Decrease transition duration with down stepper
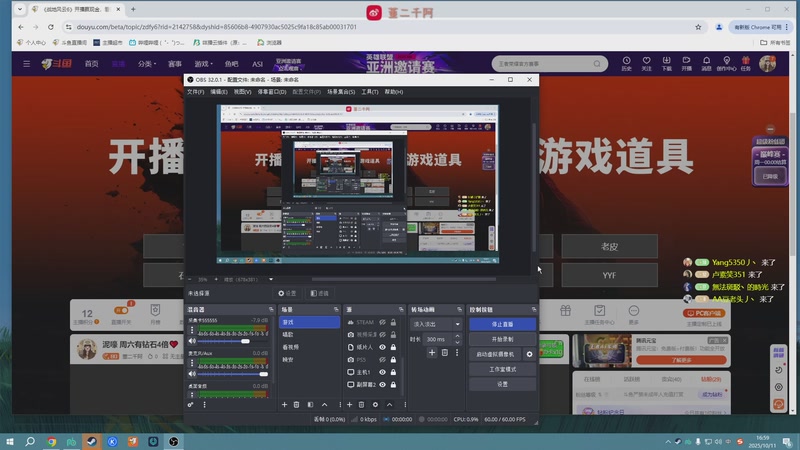The height and width of the screenshot is (450, 800). click(x=457, y=342)
